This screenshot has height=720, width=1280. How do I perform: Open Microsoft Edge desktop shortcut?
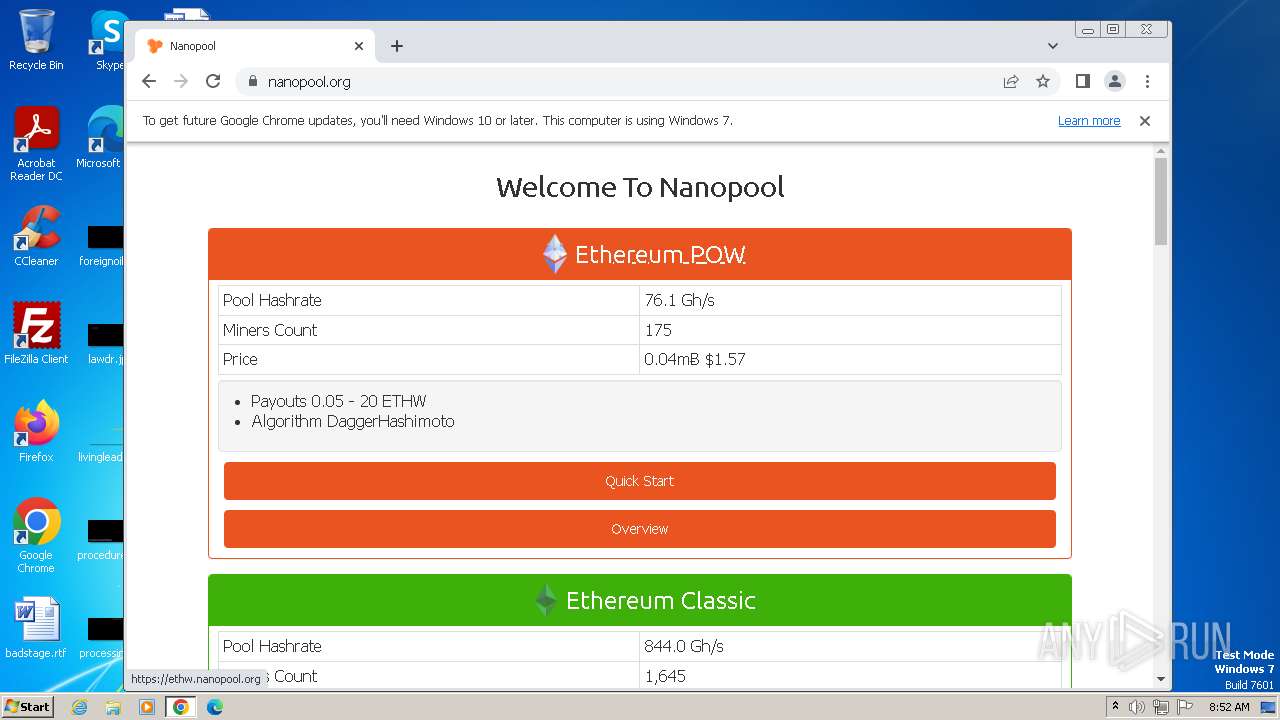click(x=100, y=138)
